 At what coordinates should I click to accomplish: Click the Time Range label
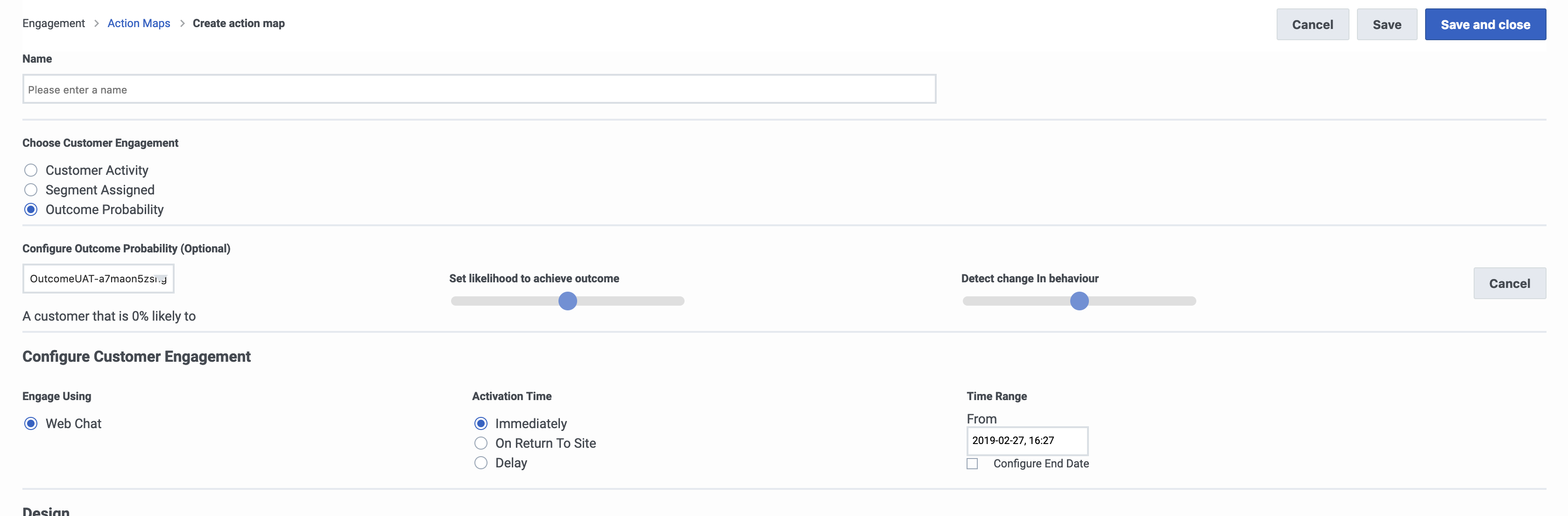(x=996, y=396)
